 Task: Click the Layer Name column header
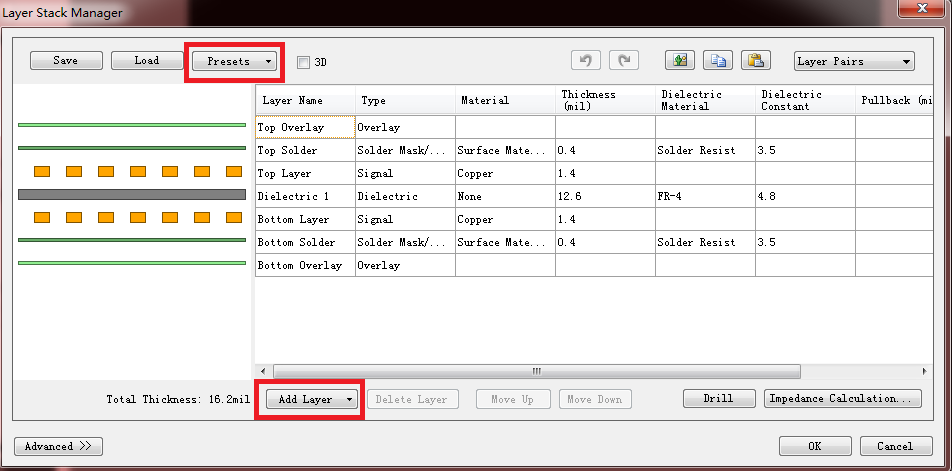pos(305,100)
